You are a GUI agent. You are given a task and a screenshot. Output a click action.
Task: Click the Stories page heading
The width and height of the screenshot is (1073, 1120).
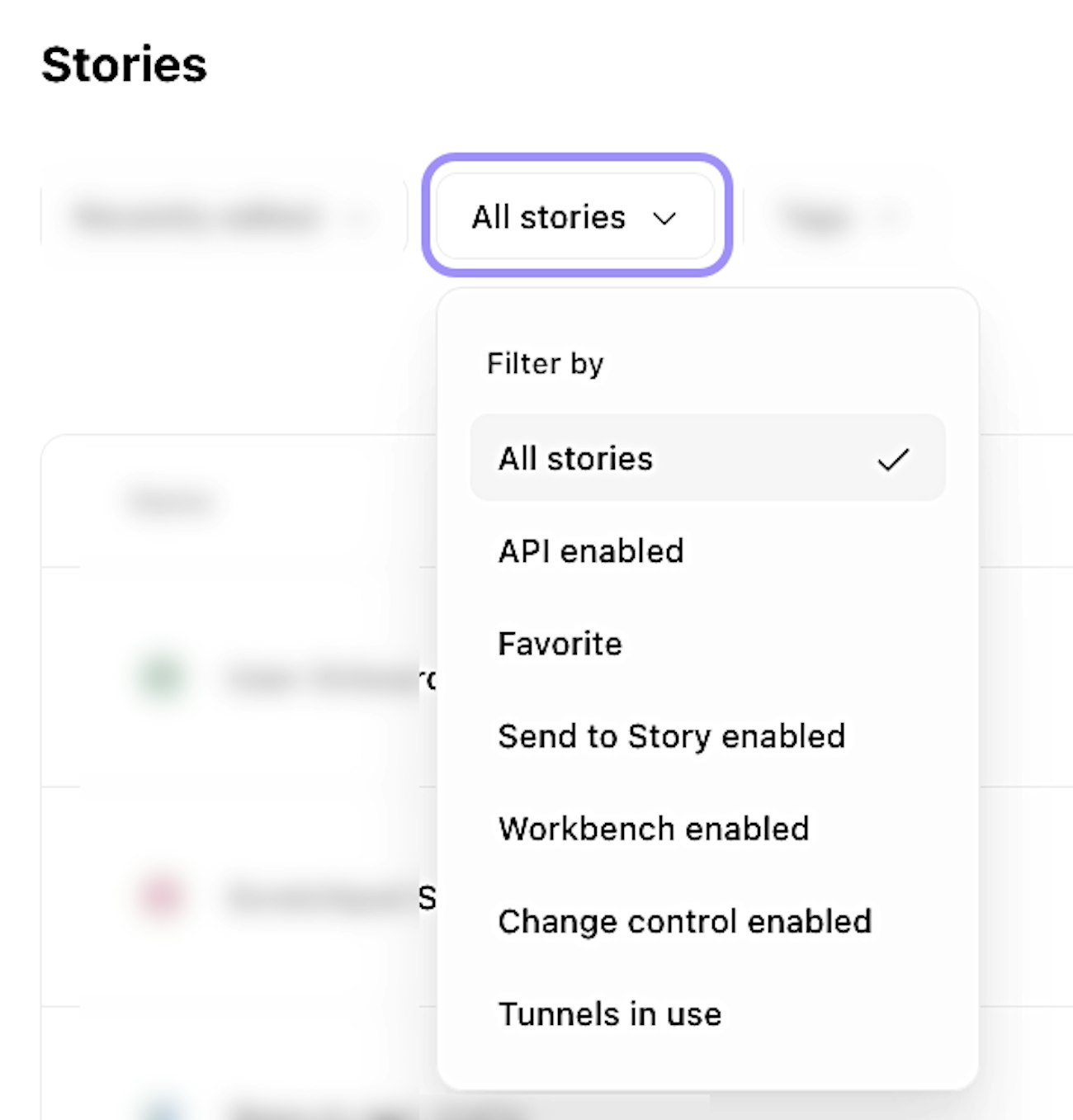124,64
